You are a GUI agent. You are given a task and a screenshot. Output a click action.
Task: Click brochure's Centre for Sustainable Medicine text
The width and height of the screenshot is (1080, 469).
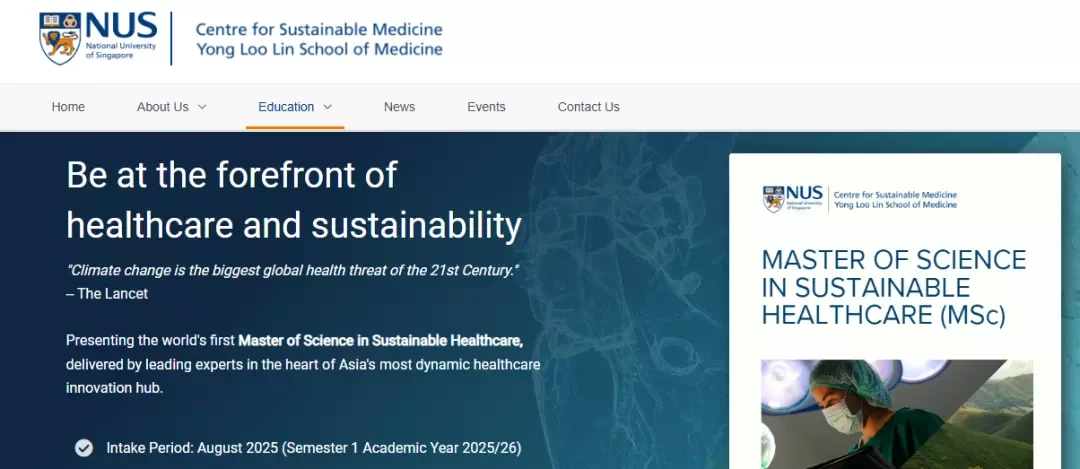(x=895, y=195)
